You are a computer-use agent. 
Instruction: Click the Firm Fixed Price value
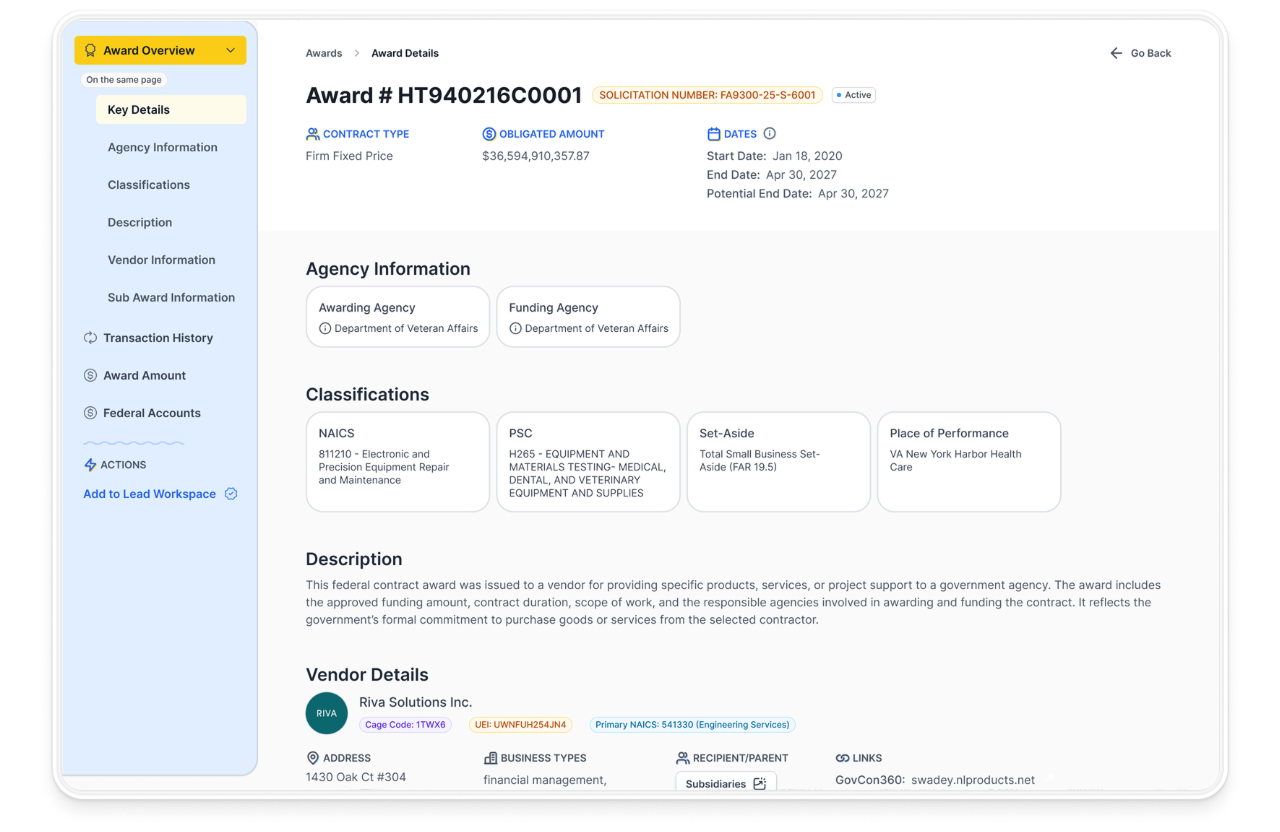point(349,156)
